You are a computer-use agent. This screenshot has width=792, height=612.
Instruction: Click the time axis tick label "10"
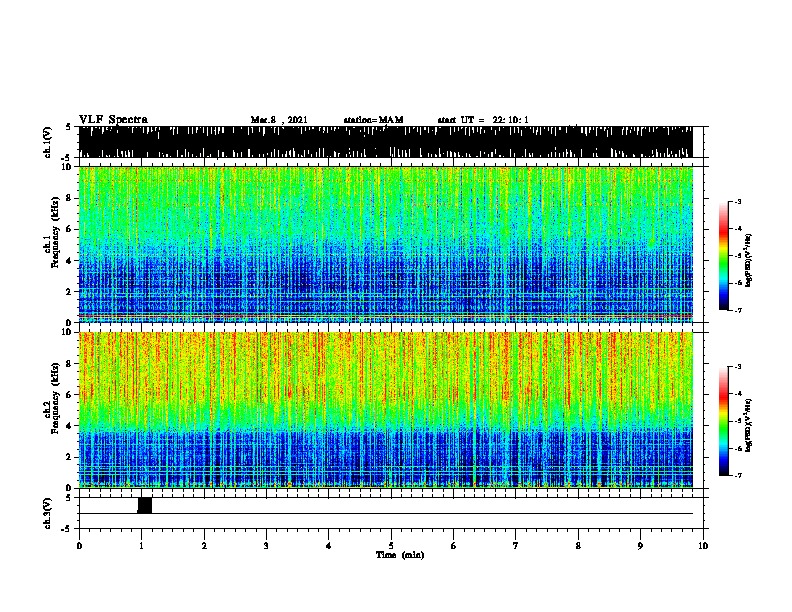[703, 546]
